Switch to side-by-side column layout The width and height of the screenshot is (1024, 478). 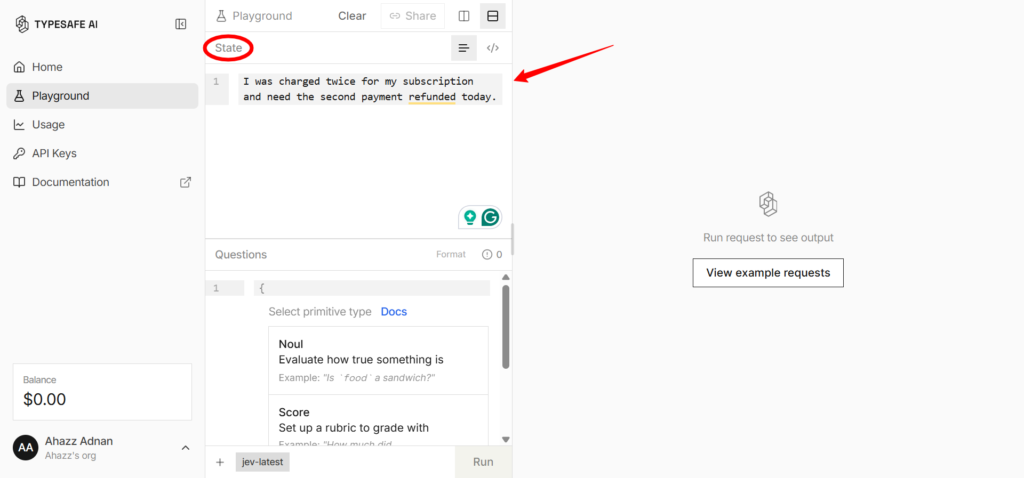coord(464,16)
